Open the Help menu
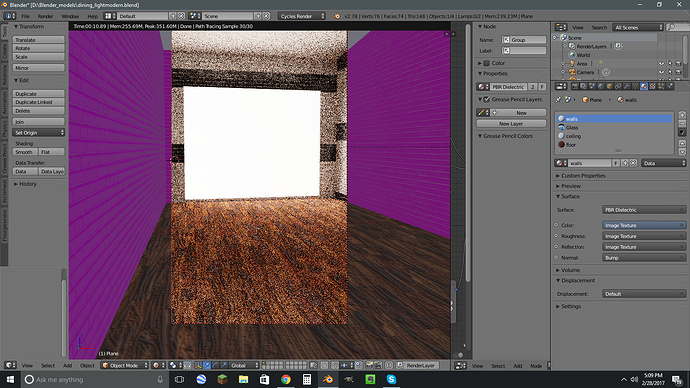The width and height of the screenshot is (690, 388). (x=92, y=16)
